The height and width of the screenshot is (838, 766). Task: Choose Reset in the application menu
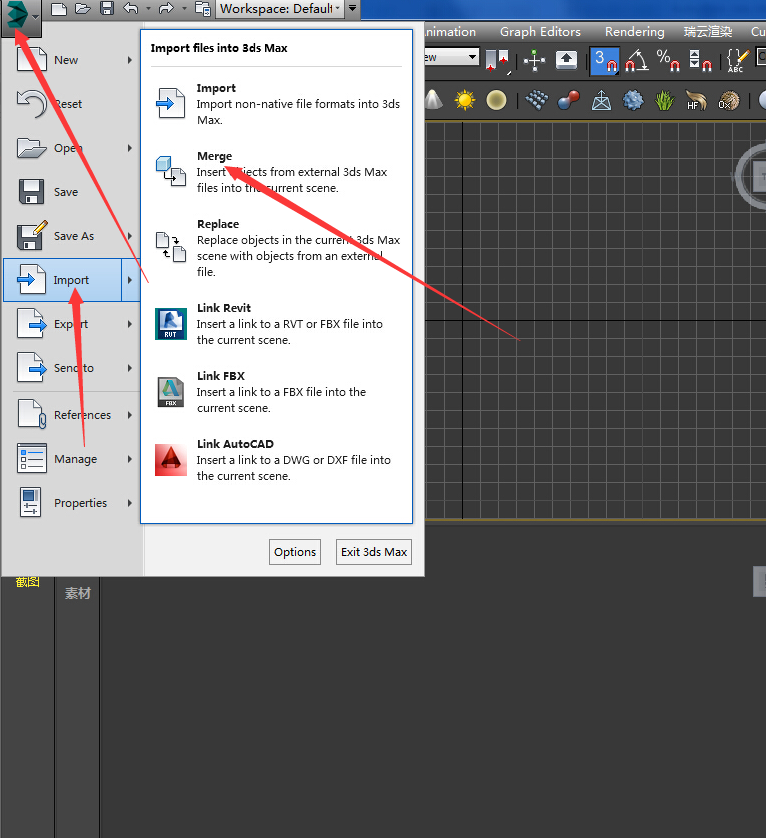tap(66, 104)
